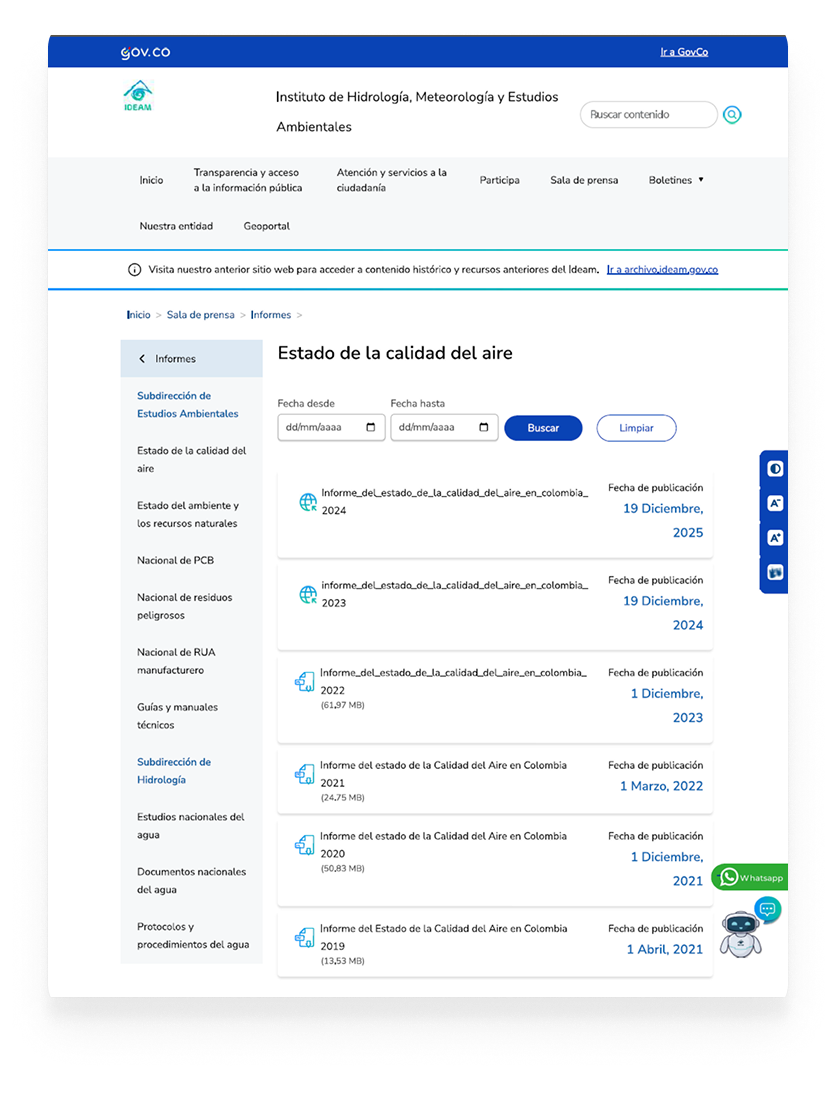Open the sign language accessibility option
The image size is (836, 1096).
775,573
